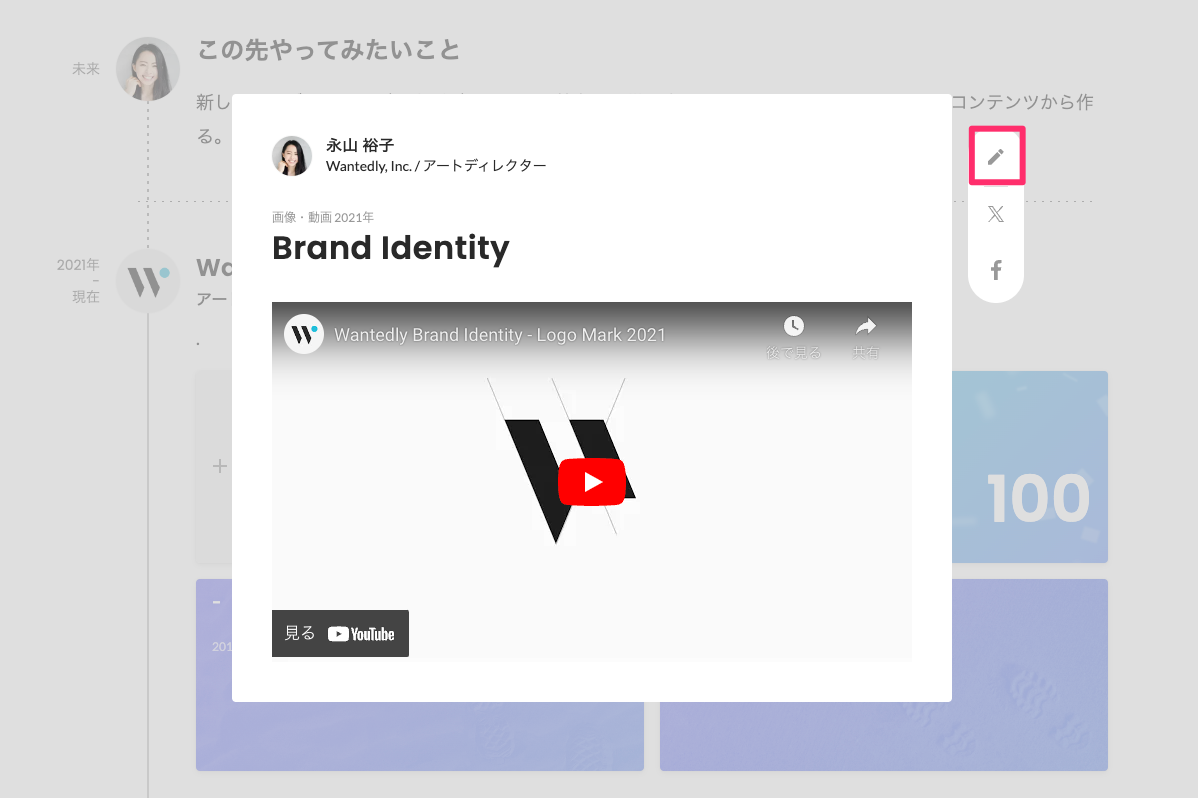Select the name 永山 裕子

[360, 145]
